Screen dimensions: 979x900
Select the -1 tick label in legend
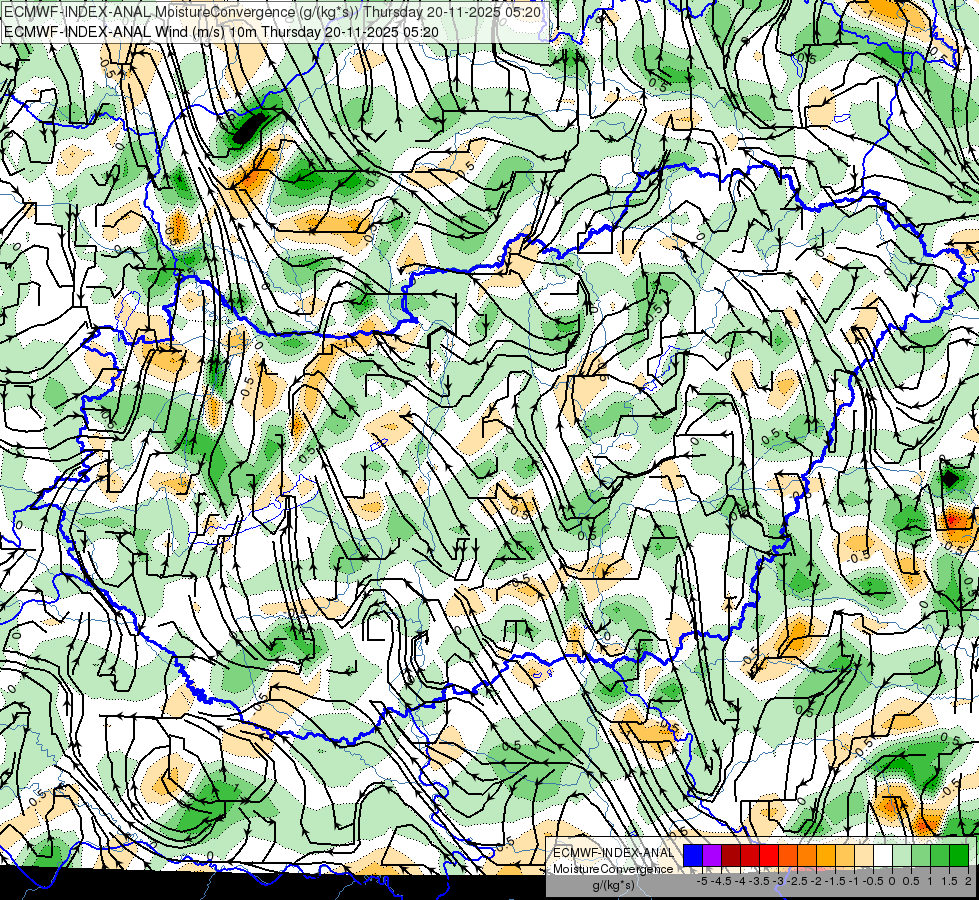(854, 881)
